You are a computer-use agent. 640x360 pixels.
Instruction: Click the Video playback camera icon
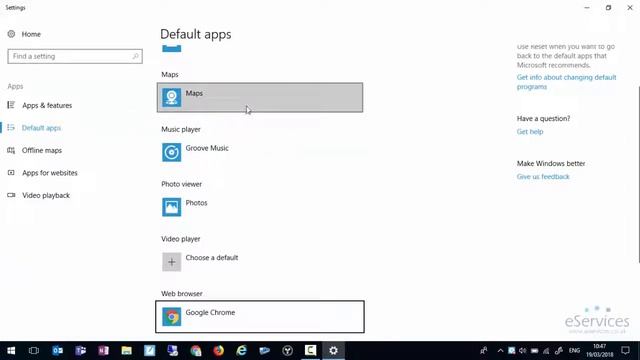tap(11, 195)
